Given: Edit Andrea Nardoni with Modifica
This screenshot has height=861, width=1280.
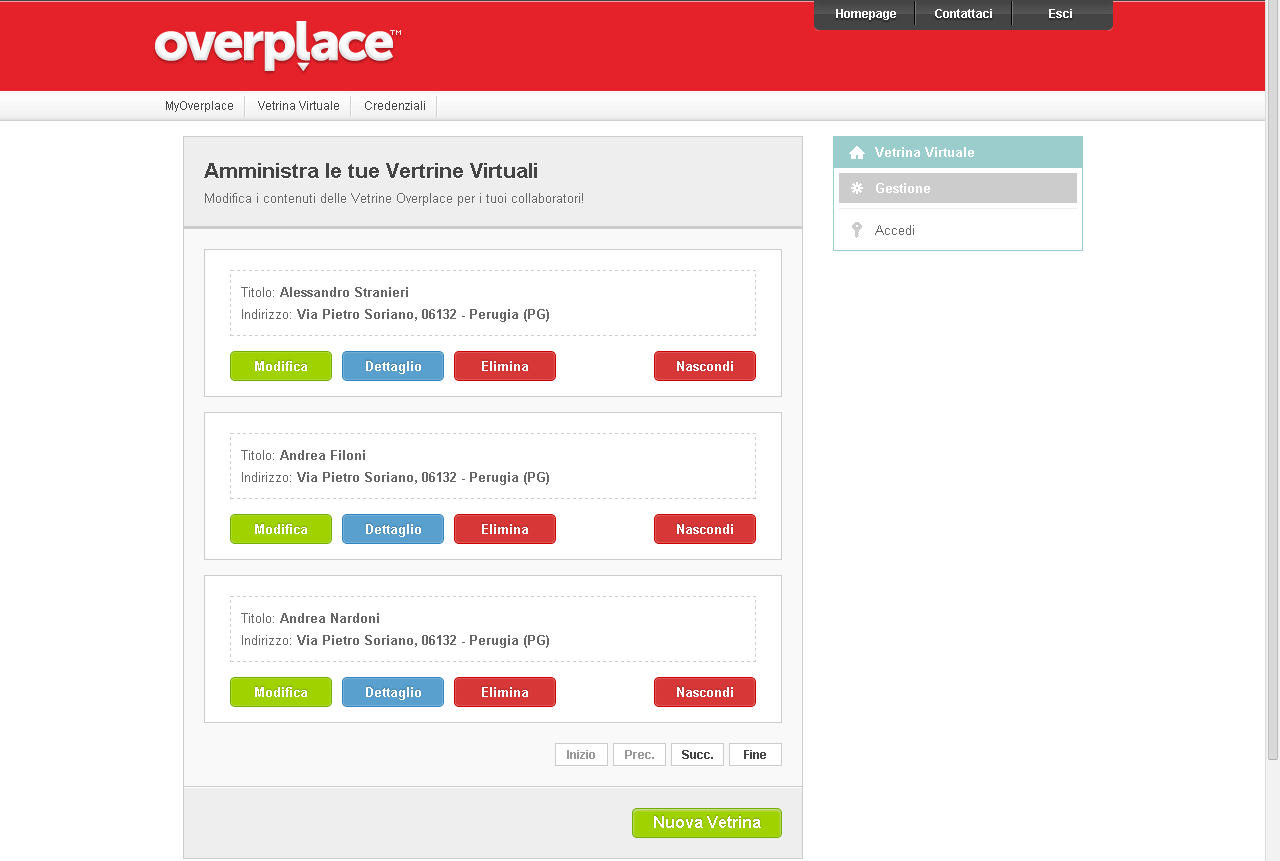Looking at the screenshot, I should point(281,692).
